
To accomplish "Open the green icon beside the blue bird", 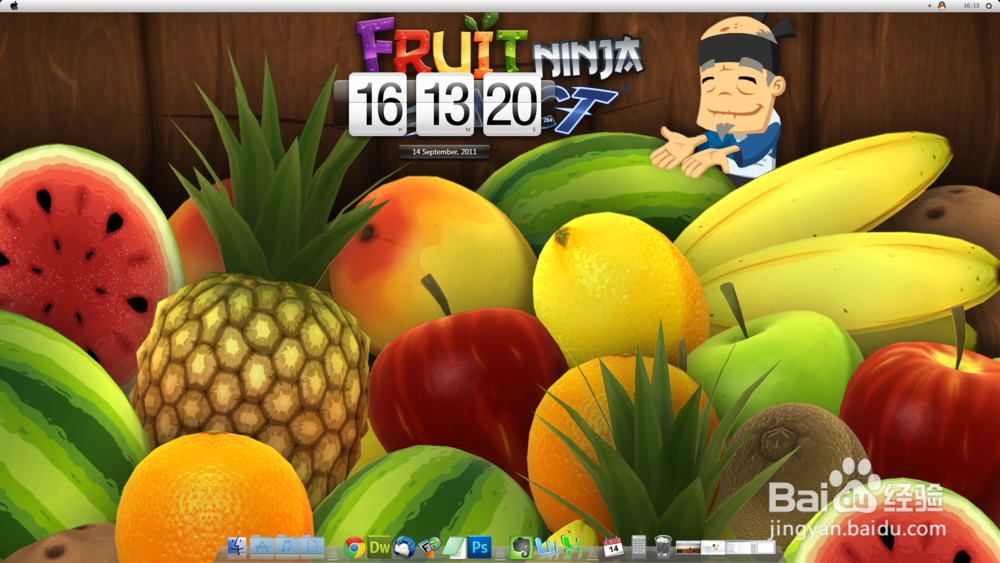I will pos(572,547).
